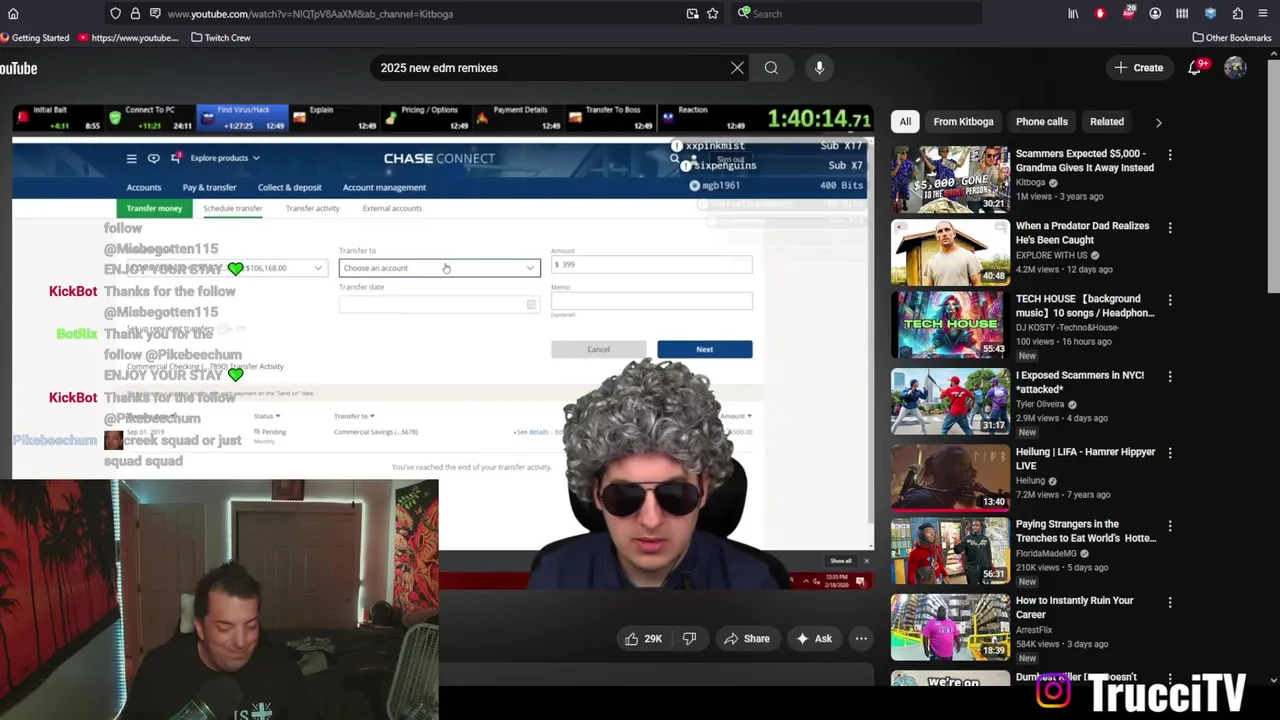The image size is (1280, 720).
Task: Share the video
Action: pyautogui.click(x=747, y=639)
